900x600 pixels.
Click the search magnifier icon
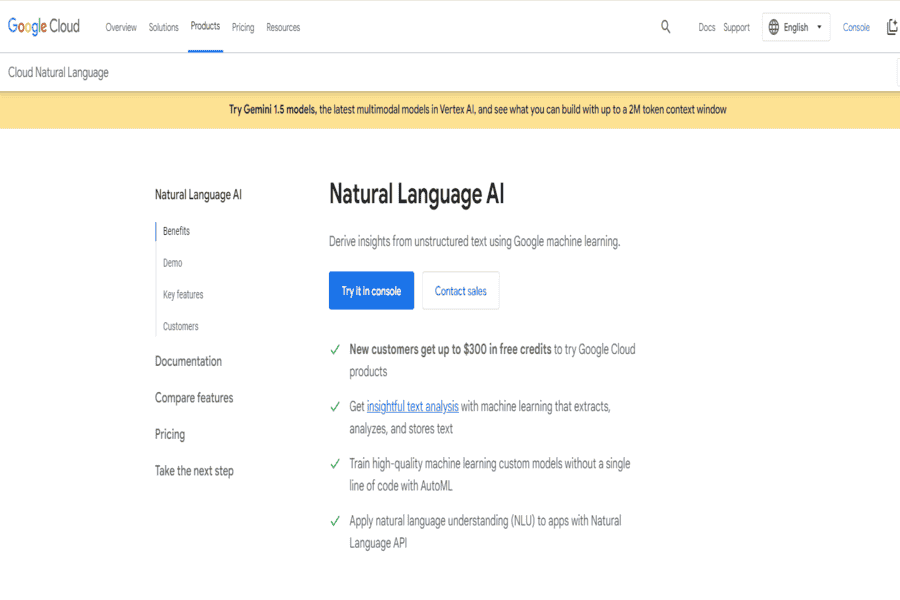tap(666, 27)
